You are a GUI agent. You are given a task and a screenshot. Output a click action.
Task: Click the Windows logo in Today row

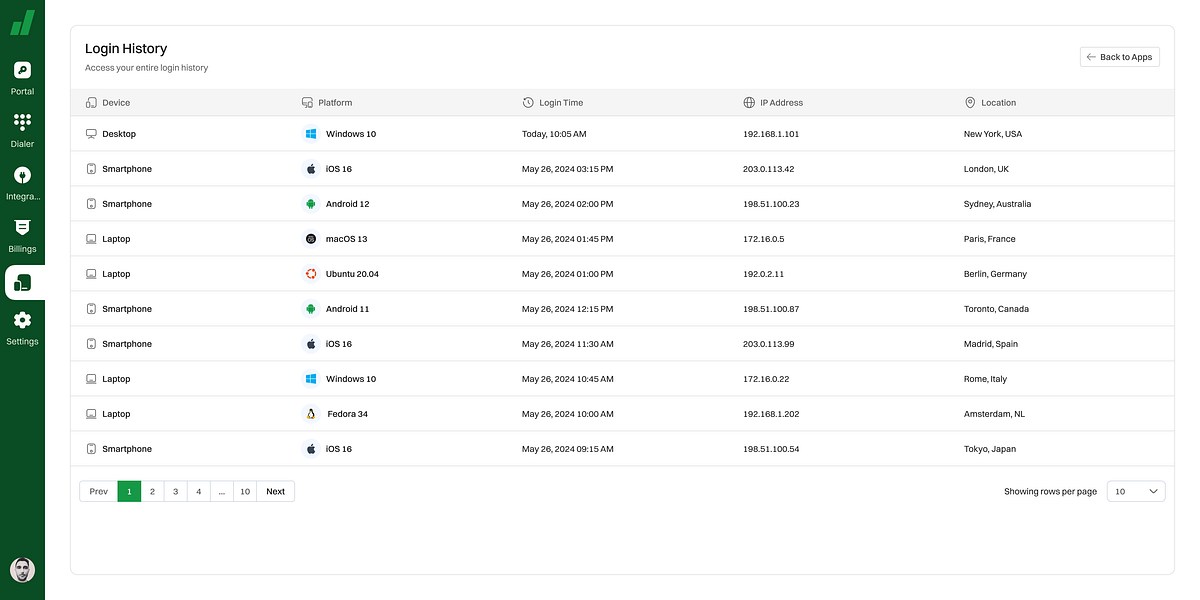[311, 134]
